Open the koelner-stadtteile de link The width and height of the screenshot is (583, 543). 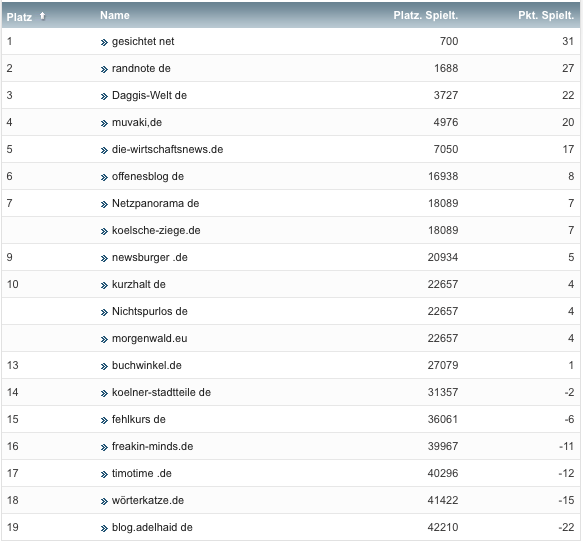click(x=161, y=392)
